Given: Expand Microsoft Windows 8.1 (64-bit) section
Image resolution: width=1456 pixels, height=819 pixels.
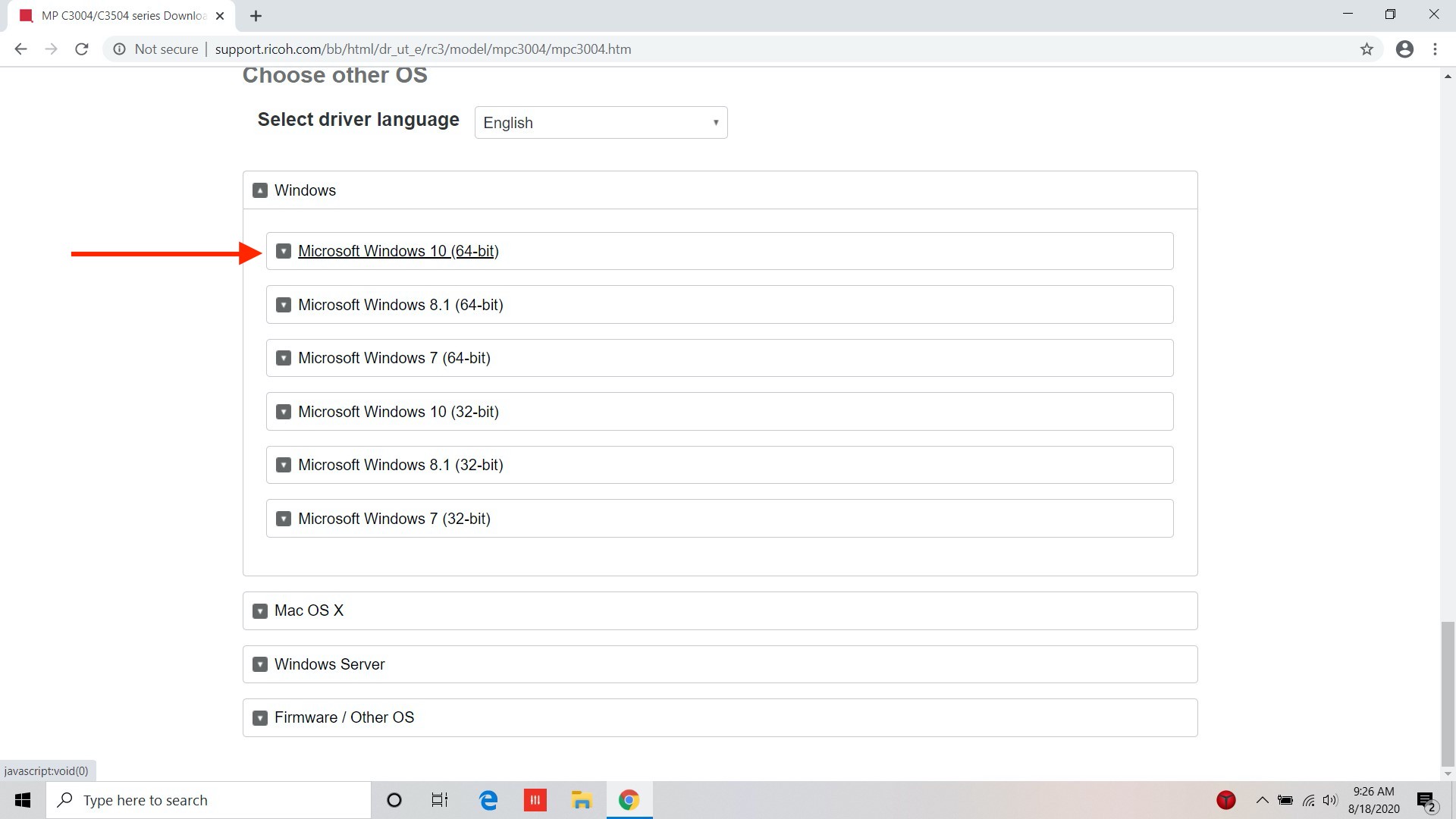Looking at the screenshot, I should (x=400, y=305).
